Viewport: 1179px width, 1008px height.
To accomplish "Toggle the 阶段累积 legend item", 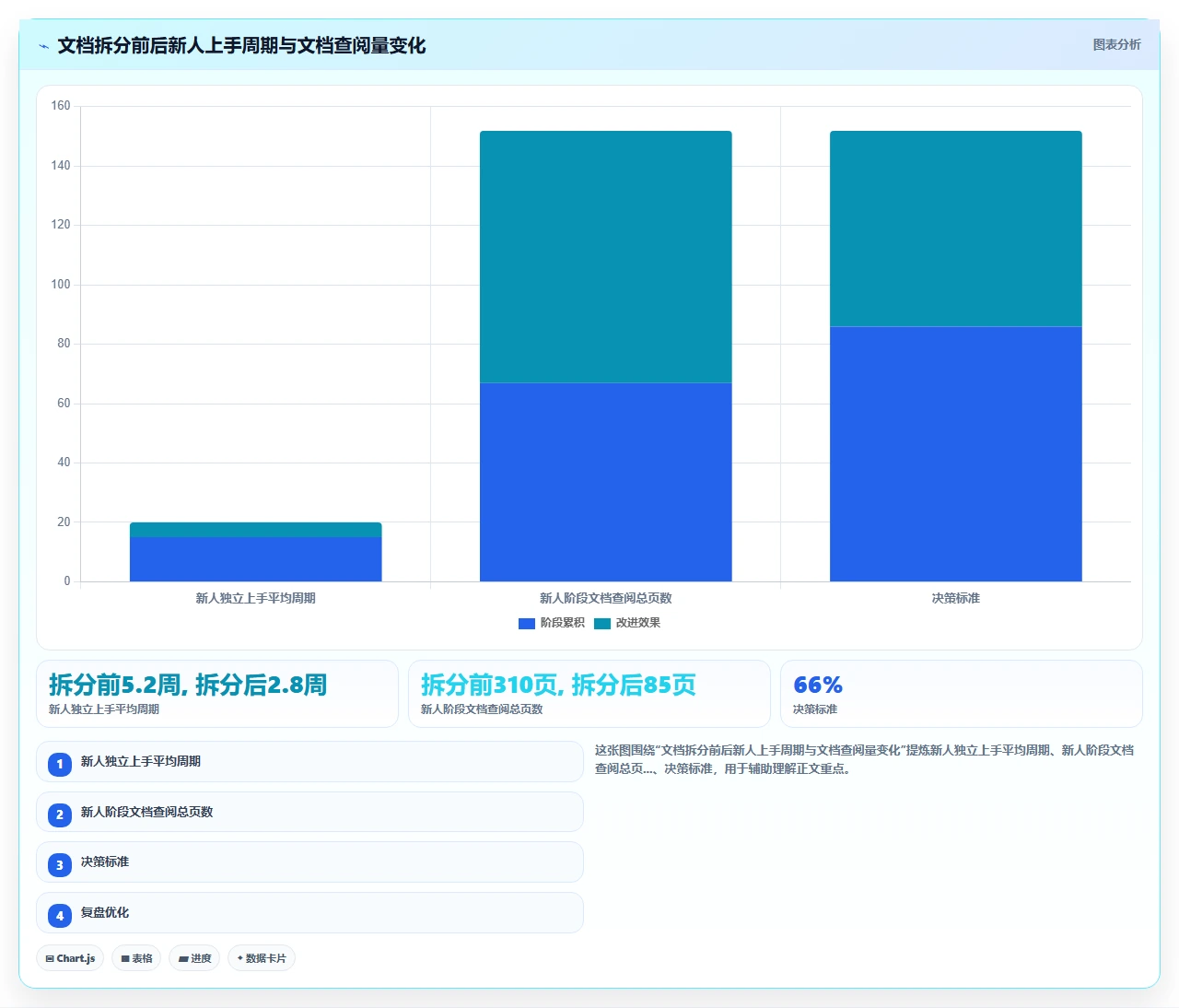I will (x=552, y=623).
